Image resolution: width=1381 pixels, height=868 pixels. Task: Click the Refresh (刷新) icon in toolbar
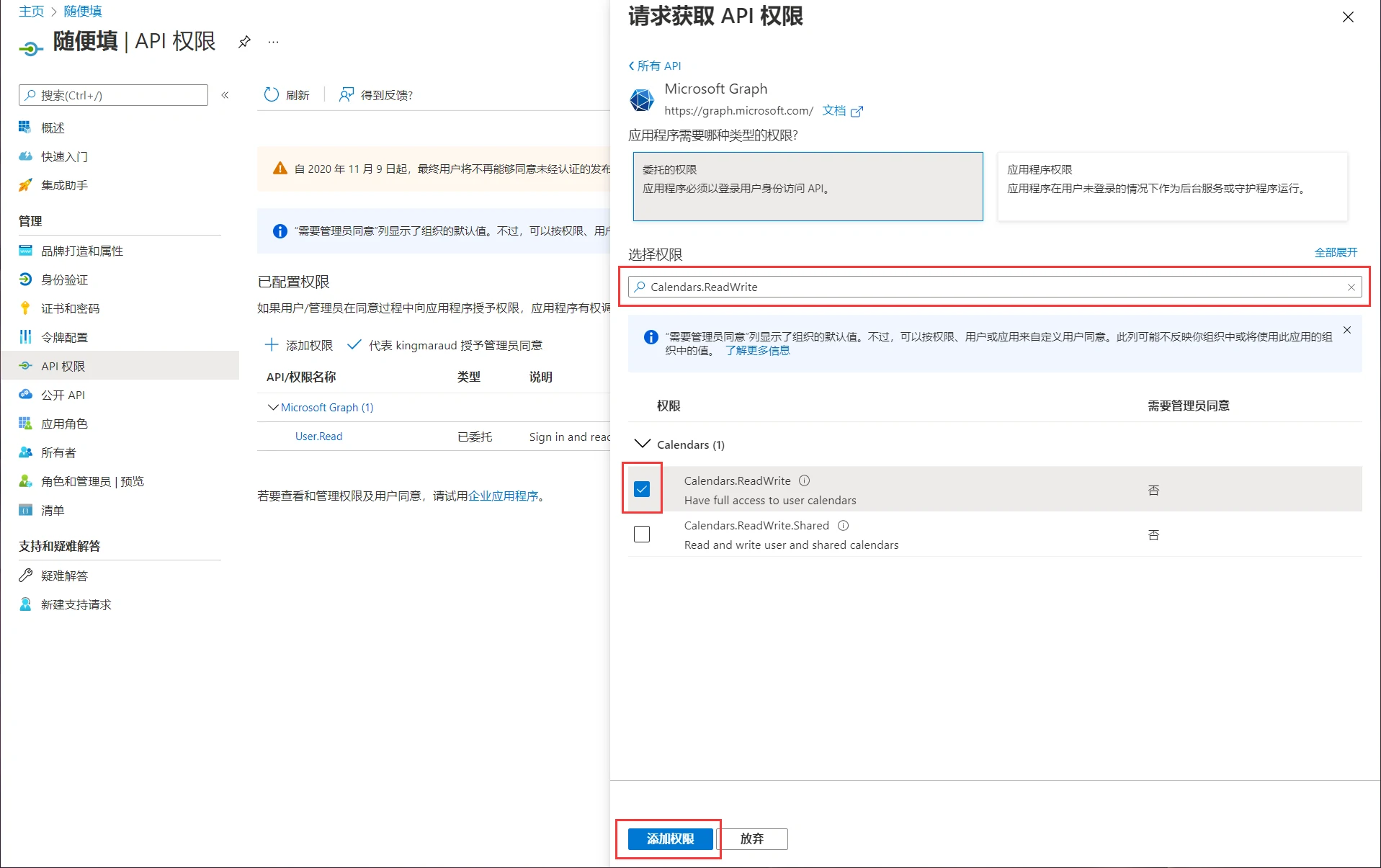pos(272,95)
